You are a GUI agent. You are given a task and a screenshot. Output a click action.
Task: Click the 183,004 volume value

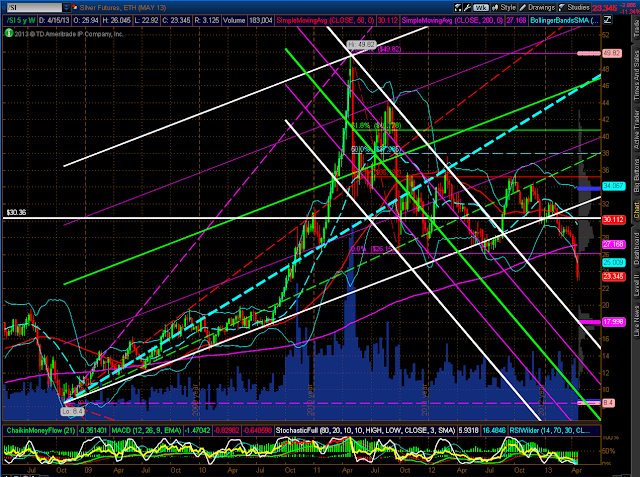tap(260, 20)
